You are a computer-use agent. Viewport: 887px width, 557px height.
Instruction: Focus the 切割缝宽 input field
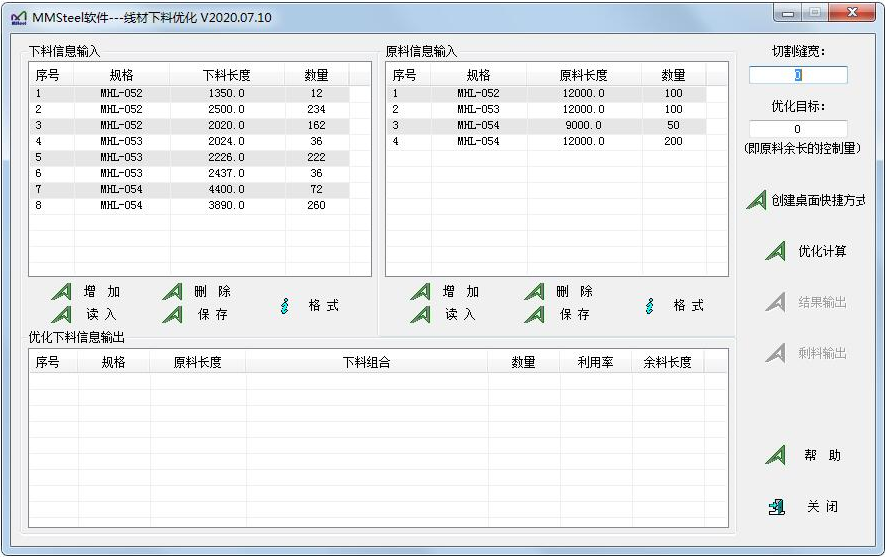[x=798, y=75]
